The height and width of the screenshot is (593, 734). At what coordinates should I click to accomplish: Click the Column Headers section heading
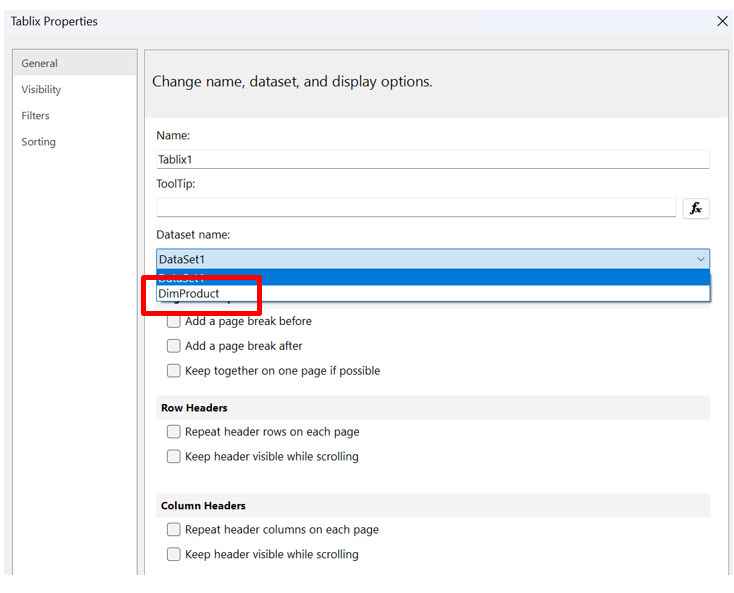tap(203, 505)
